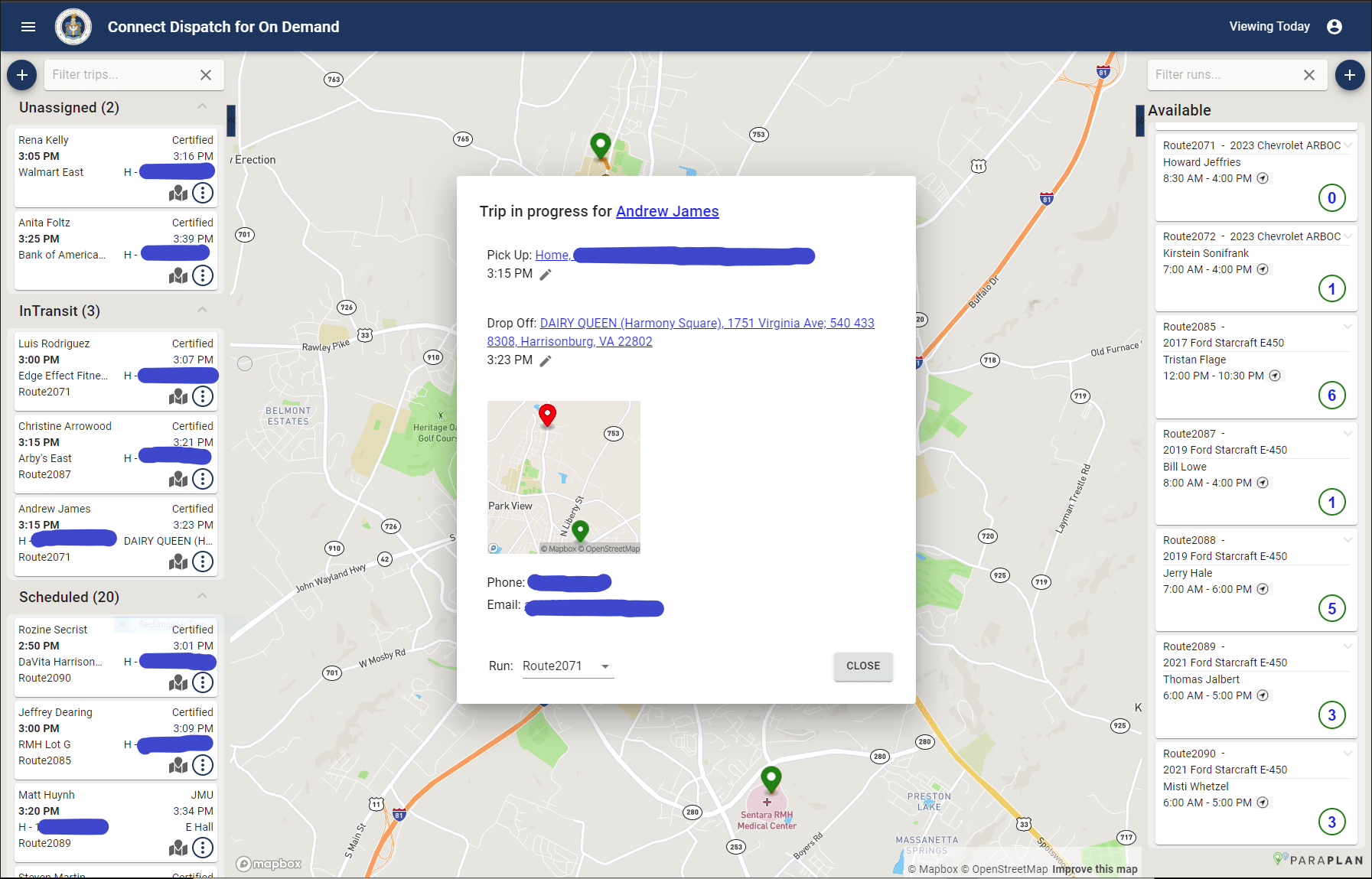Click Bill Lowe driver name

coord(1185,467)
